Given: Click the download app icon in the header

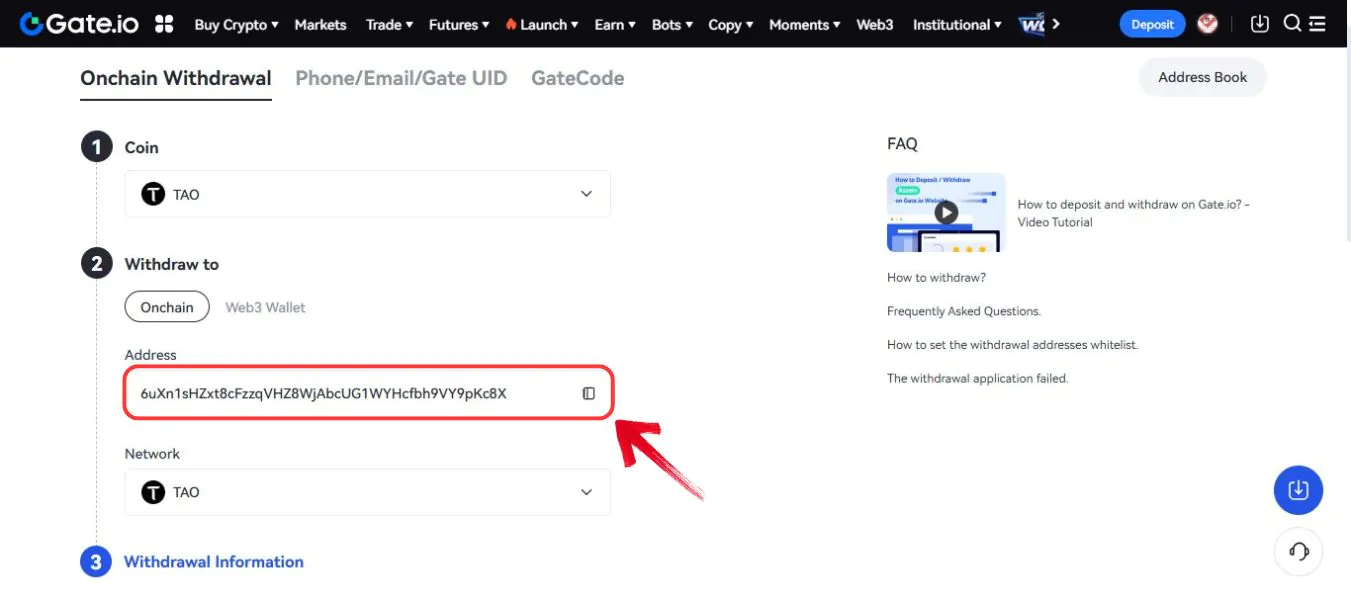Looking at the screenshot, I should coord(1260,24).
